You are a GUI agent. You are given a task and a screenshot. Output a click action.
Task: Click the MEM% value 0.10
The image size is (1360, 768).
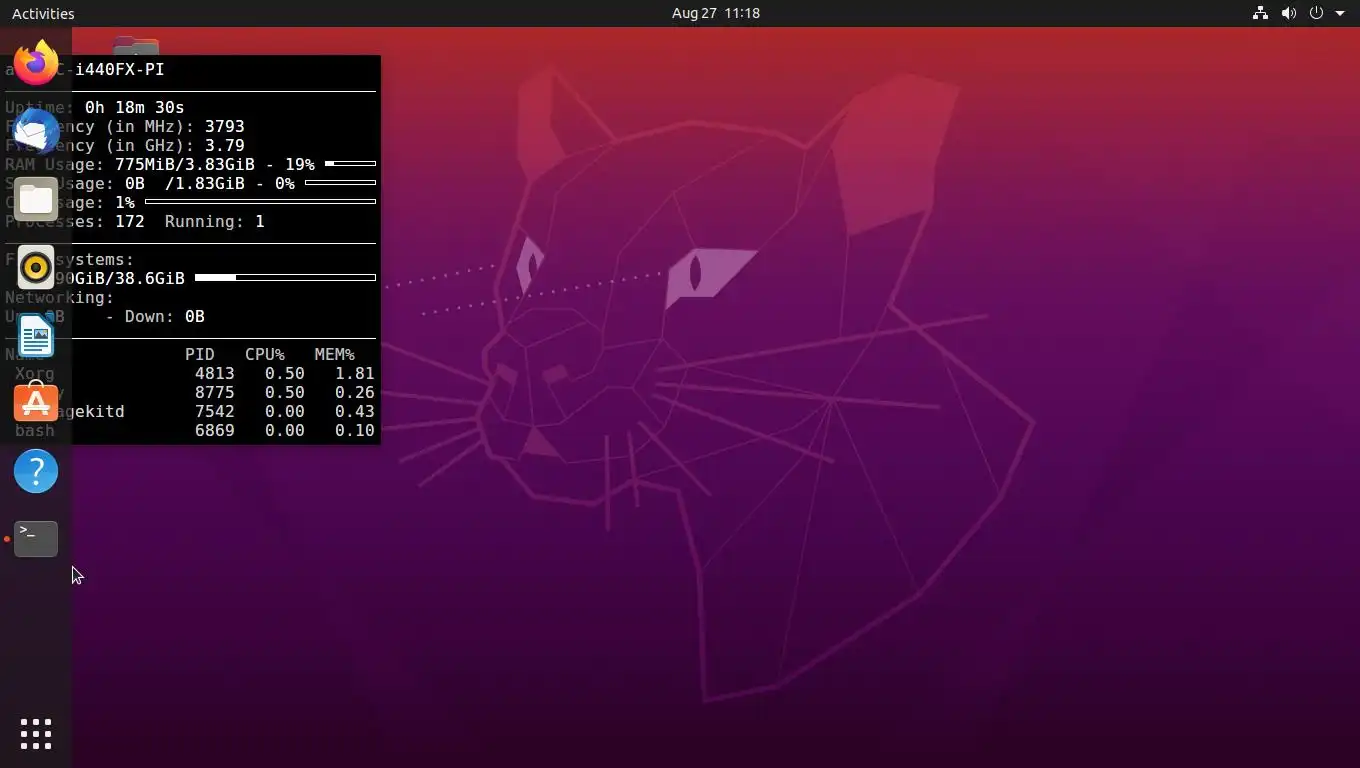355,430
